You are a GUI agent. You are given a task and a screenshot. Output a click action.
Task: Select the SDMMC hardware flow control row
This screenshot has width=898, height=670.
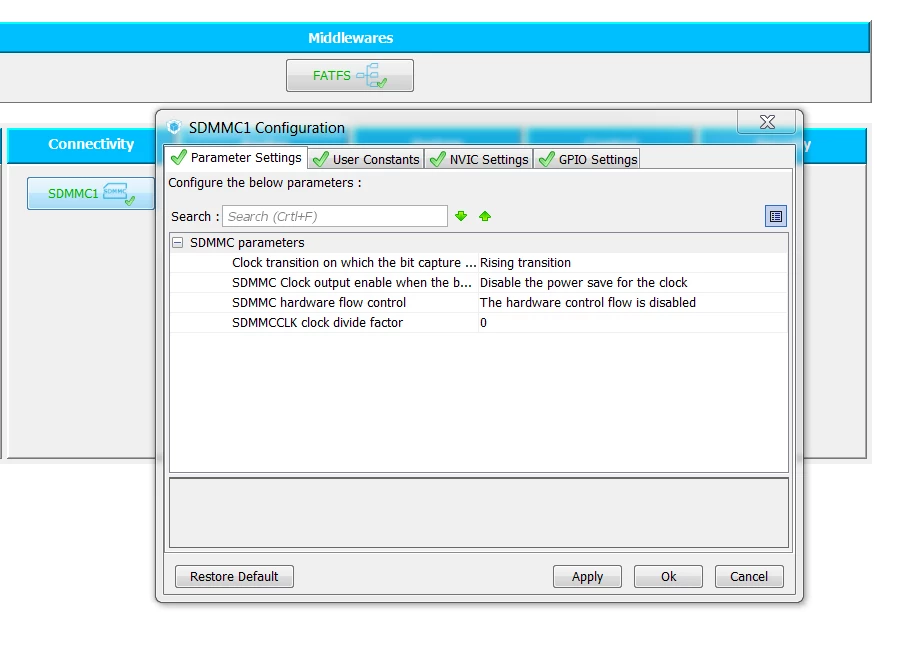coord(479,303)
